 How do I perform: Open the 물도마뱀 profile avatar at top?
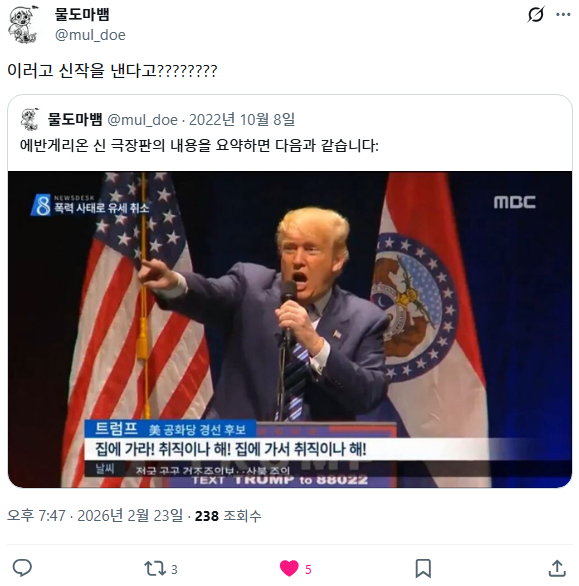point(23,25)
